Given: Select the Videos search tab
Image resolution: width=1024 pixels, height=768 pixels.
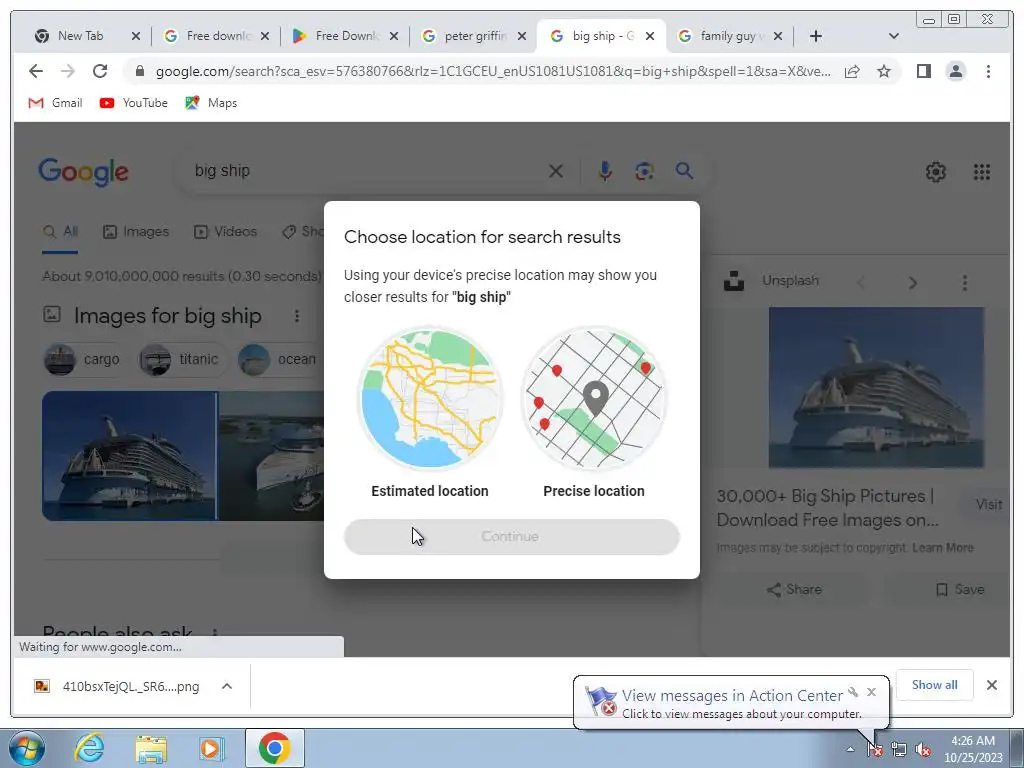Looking at the screenshot, I should tap(226, 232).
